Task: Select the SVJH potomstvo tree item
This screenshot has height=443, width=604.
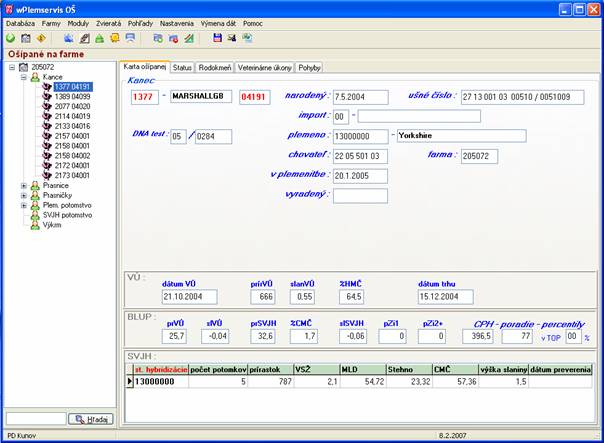Action: tap(67, 215)
